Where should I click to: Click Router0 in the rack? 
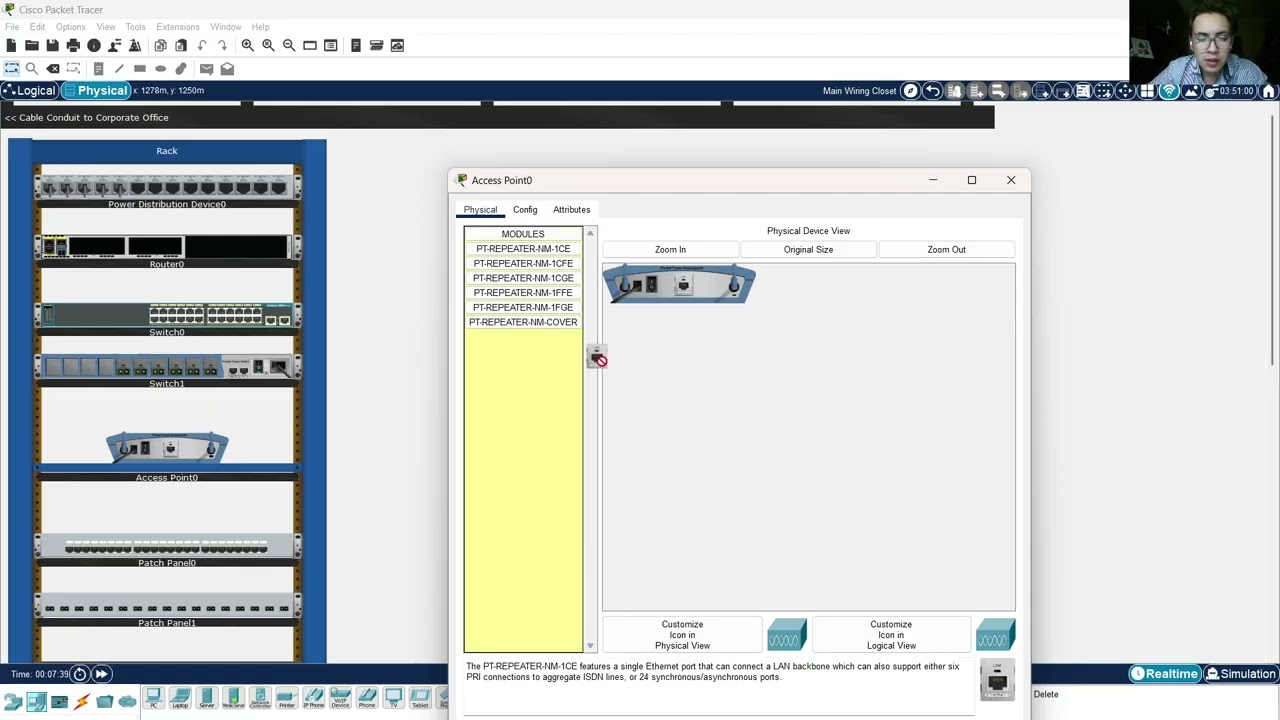167,247
